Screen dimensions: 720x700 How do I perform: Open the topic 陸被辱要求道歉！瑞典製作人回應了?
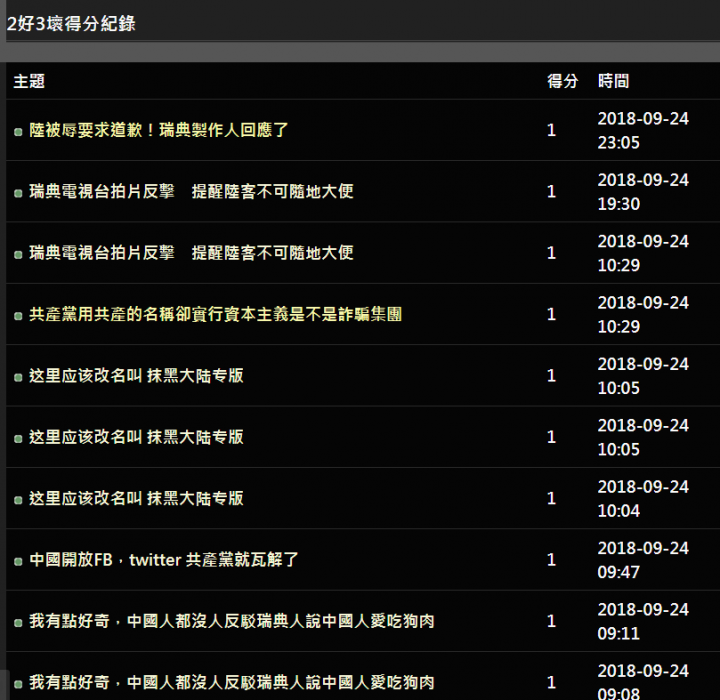[159, 130]
